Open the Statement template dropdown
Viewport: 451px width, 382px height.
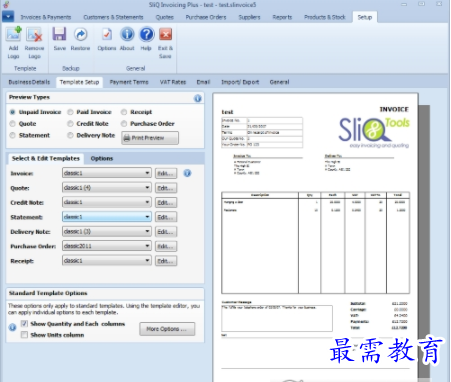[x=107, y=217]
